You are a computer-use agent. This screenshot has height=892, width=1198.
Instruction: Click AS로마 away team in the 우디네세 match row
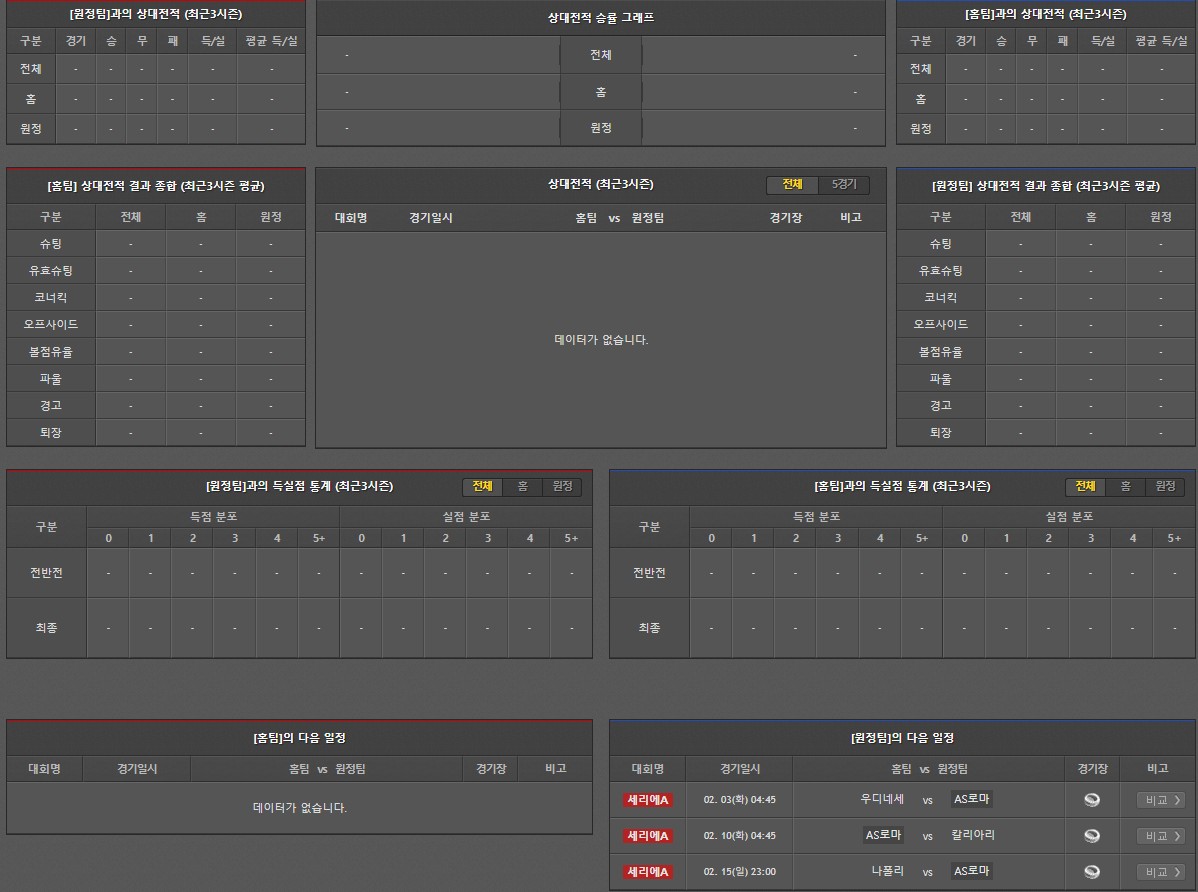pos(972,799)
